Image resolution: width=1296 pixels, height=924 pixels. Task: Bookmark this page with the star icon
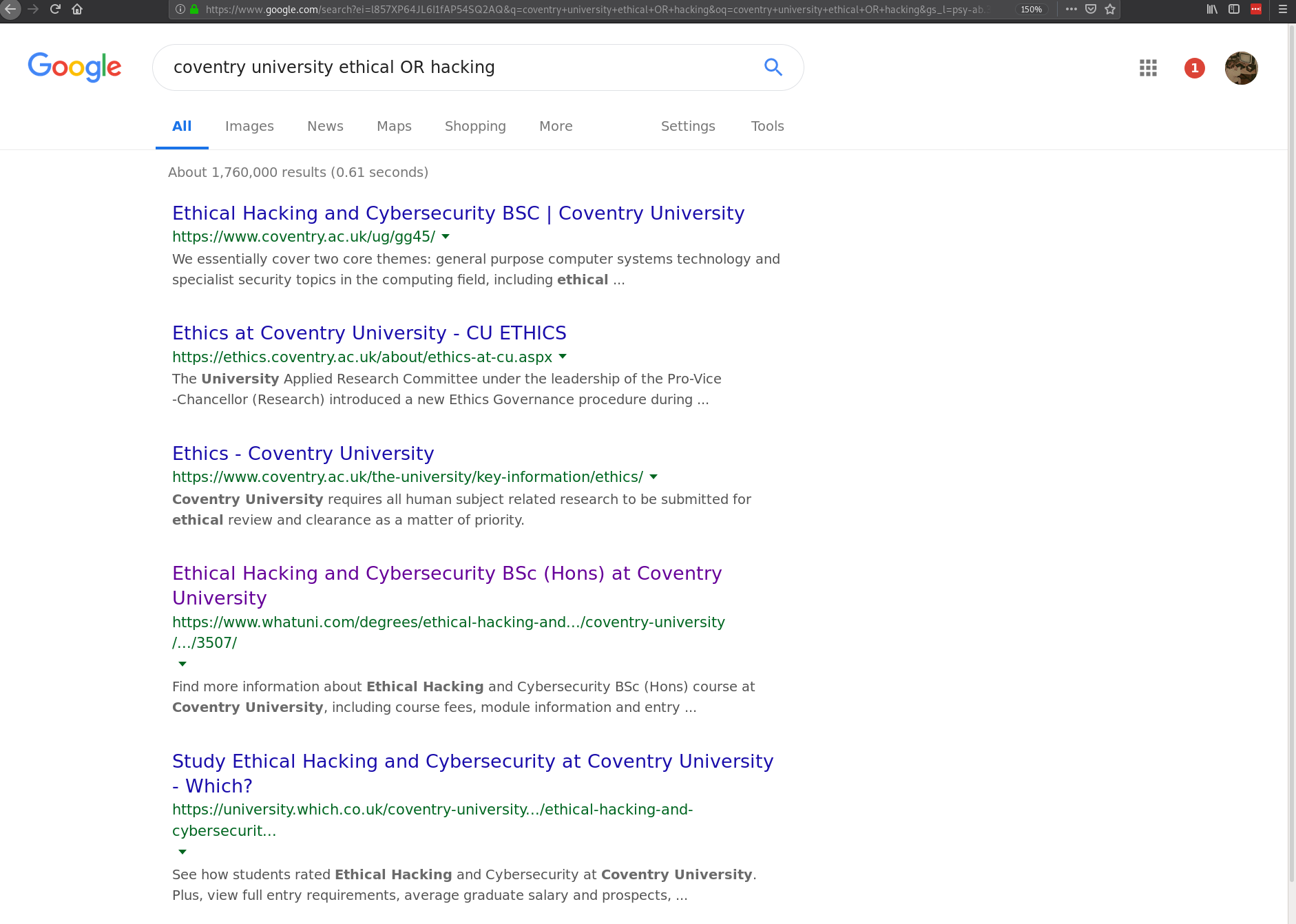click(x=1110, y=10)
